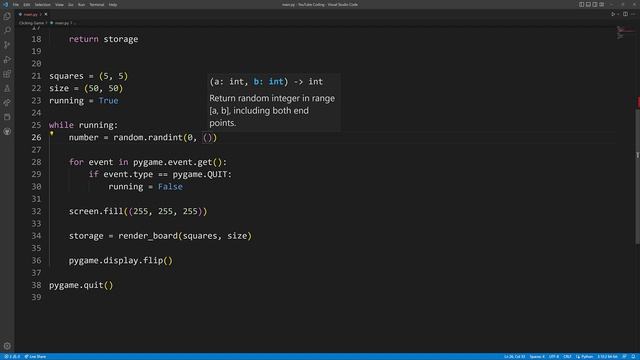Click 'random.randint' on line 26

pos(148,138)
